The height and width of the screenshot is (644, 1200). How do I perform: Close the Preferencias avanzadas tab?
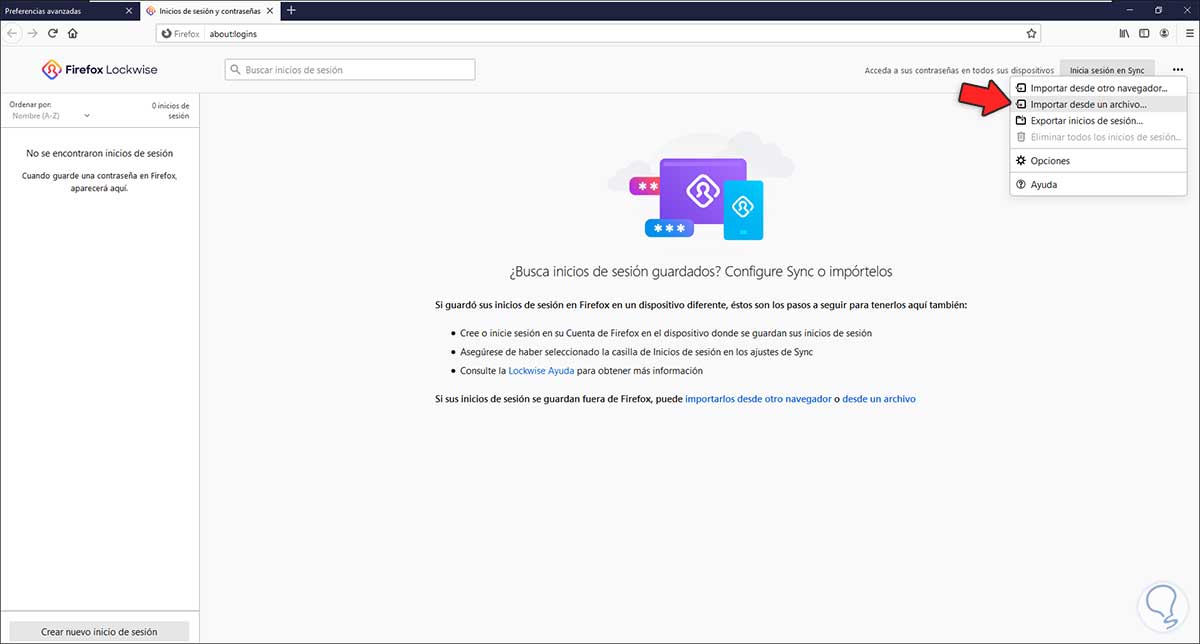(129, 10)
